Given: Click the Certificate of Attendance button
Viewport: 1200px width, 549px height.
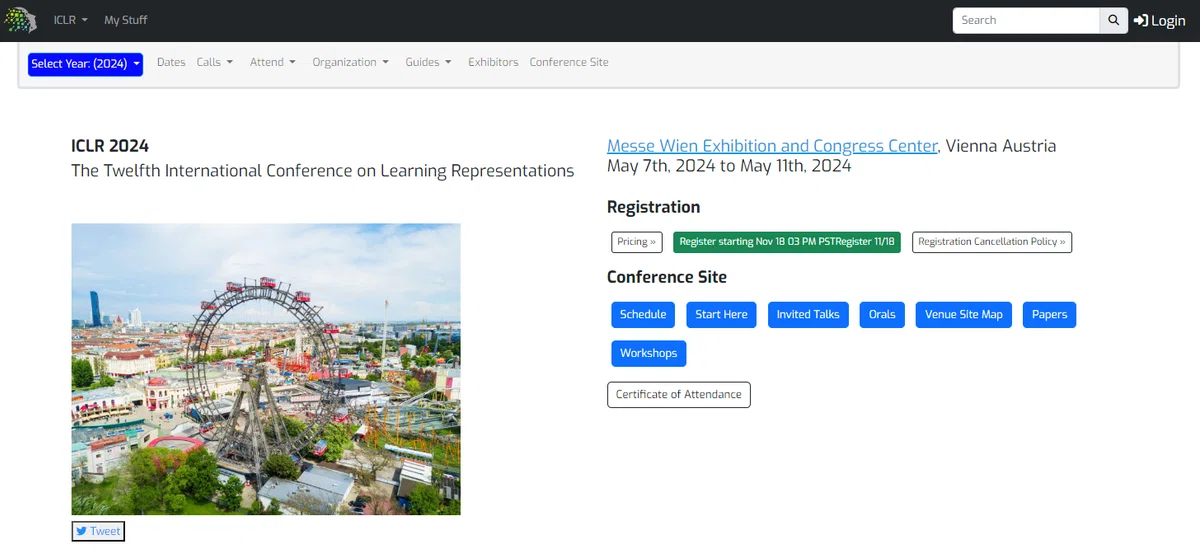Looking at the screenshot, I should pyautogui.click(x=679, y=395).
